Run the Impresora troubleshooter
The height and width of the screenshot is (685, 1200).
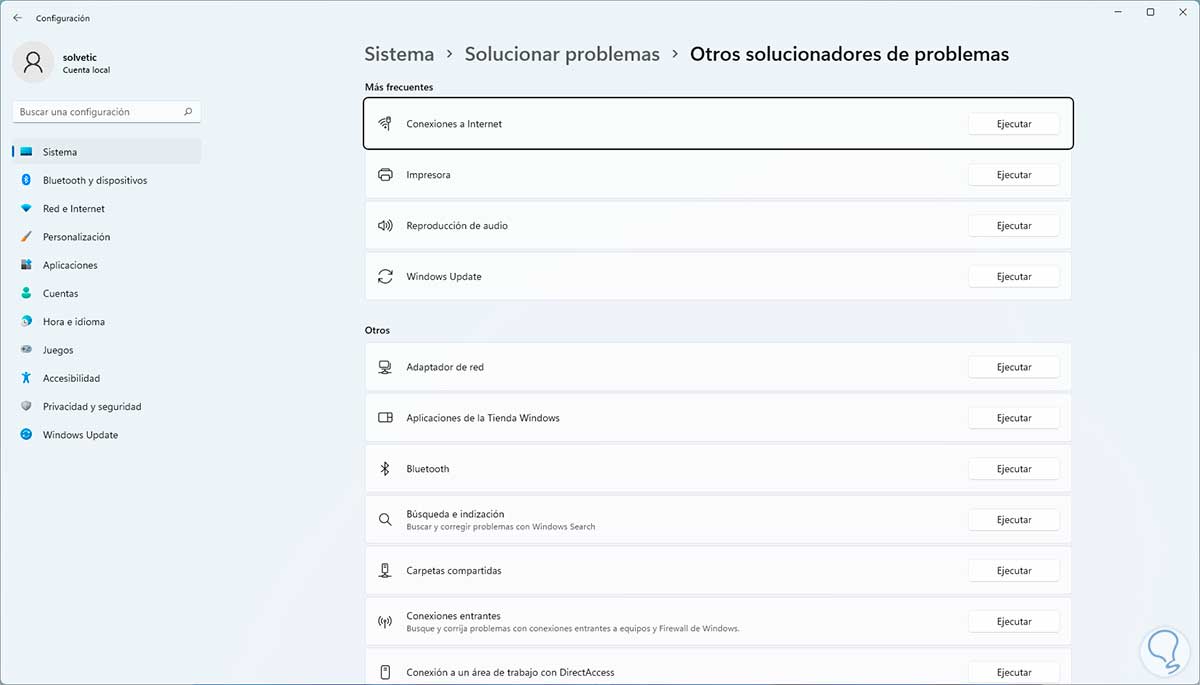pyautogui.click(x=1013, y=175)
